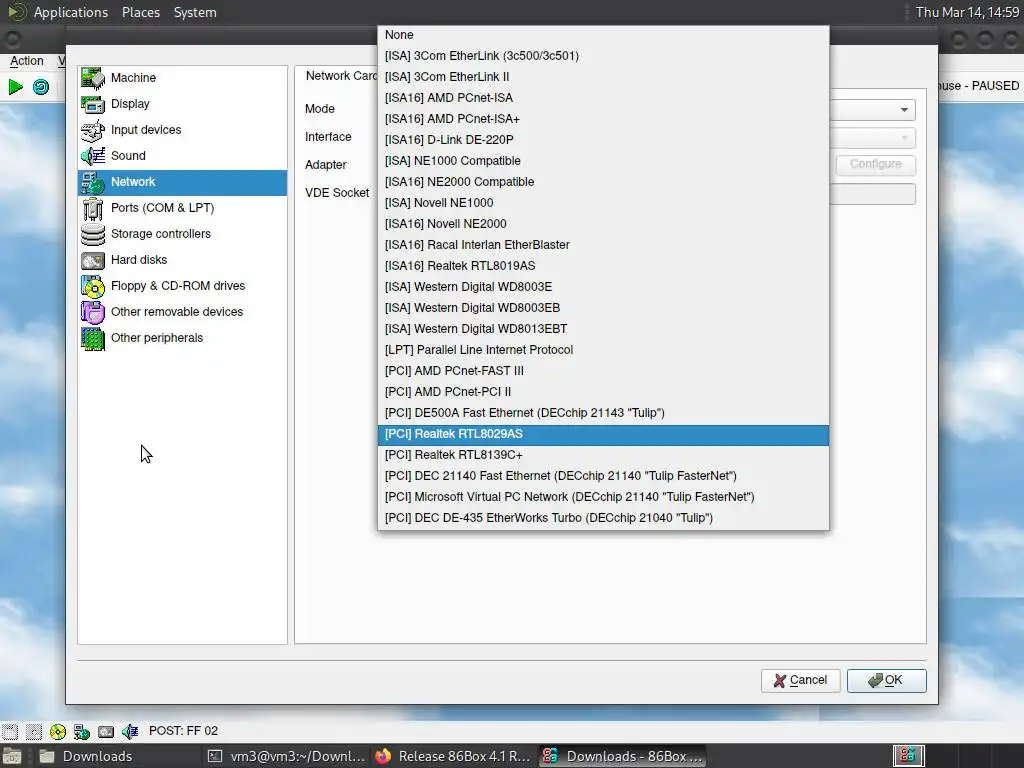Select [PCI] DEC 21140 Fast Ethernet
Image resolution: width=1024 pixels, height=768 pixels.
(x=603, y=476)
